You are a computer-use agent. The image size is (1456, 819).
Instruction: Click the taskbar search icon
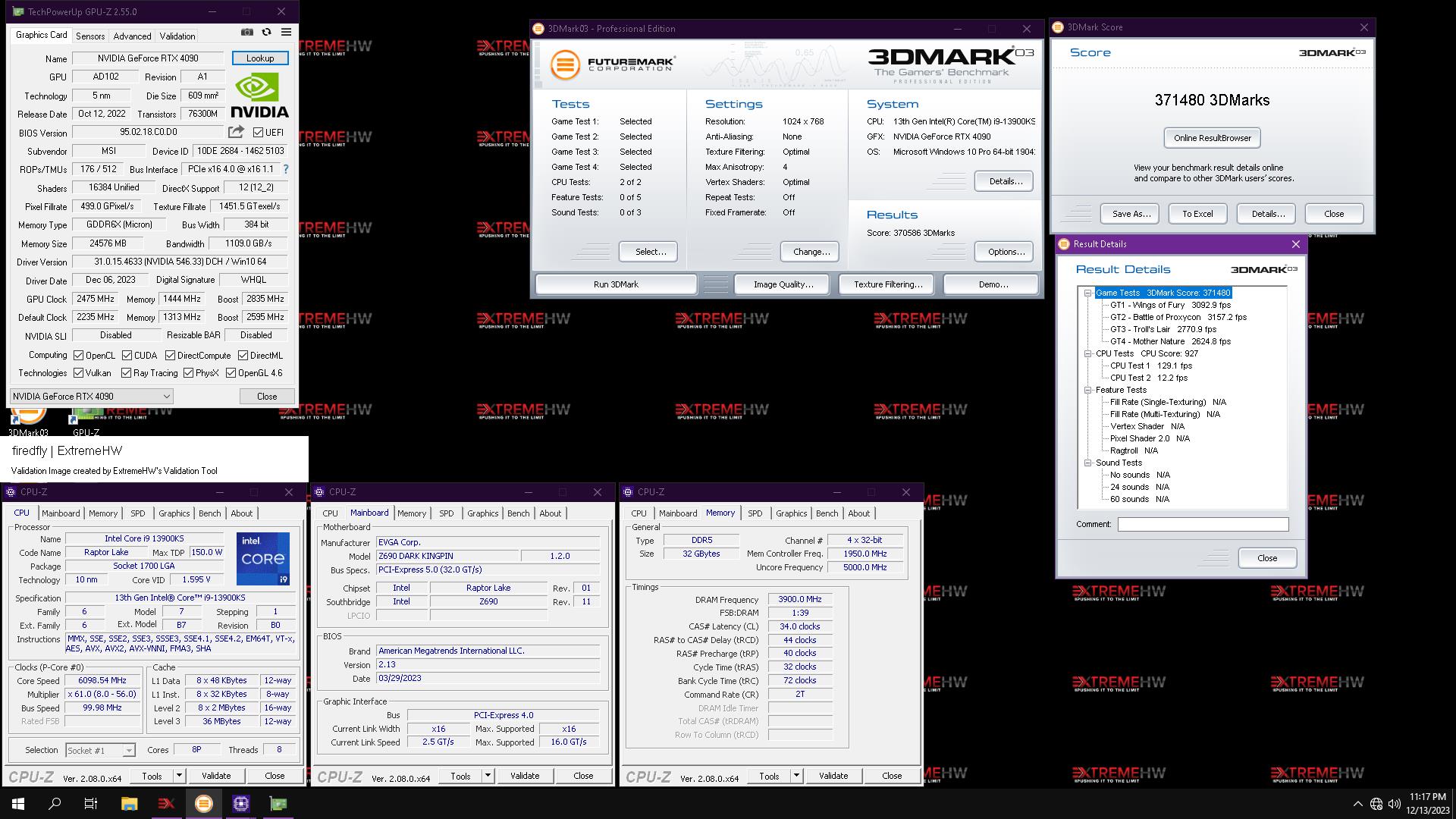55,804
